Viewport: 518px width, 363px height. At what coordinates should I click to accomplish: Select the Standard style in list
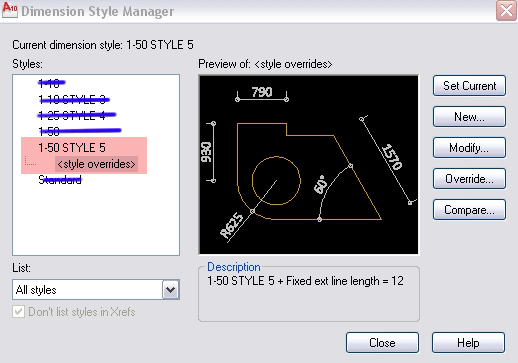pyautogui.click(x=60, y=180)
